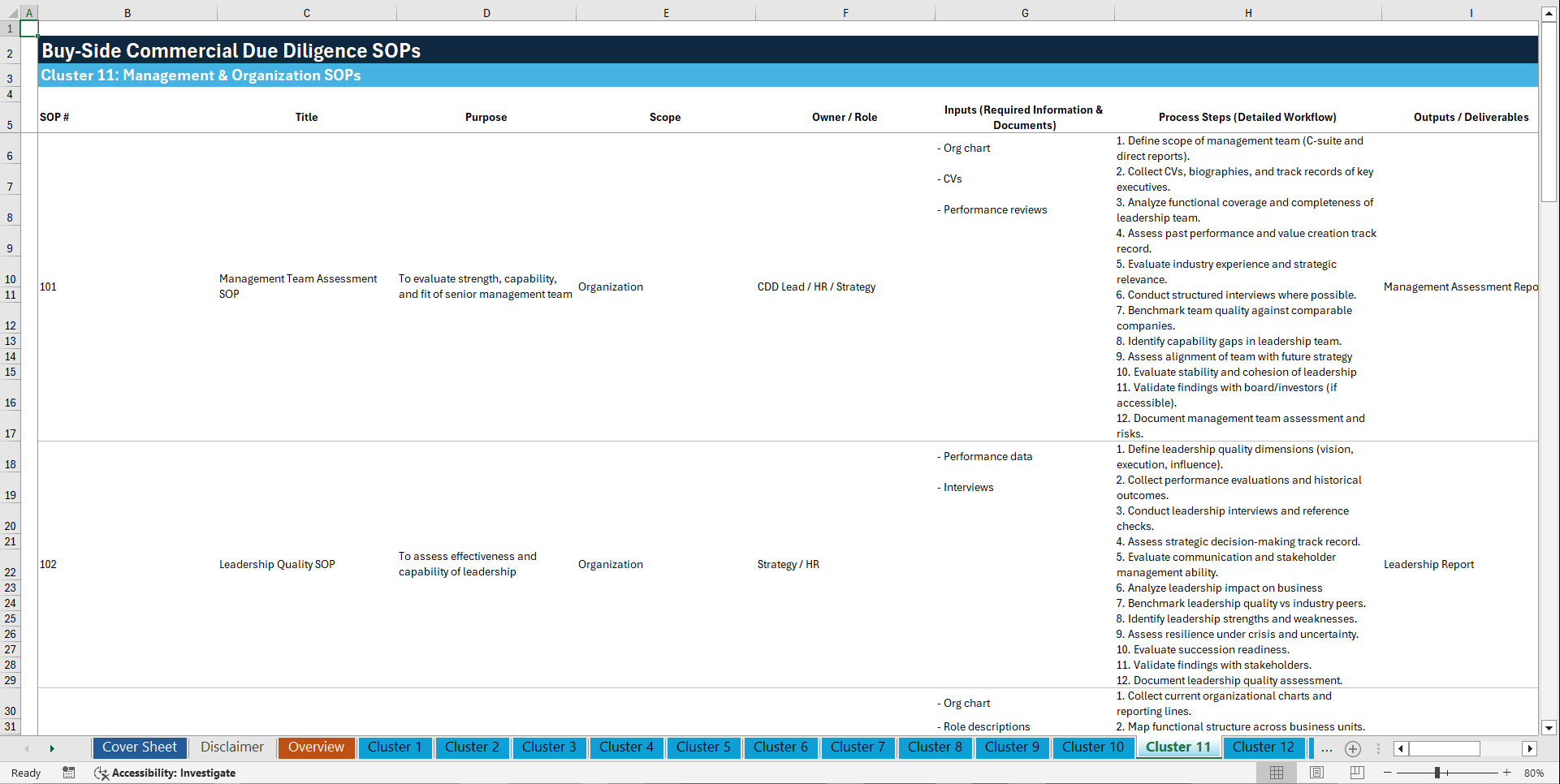Click the 'Buy-Side Commercial Due Diligence SOPs' title
The image size is (1560, 784).
pos(231,50)
